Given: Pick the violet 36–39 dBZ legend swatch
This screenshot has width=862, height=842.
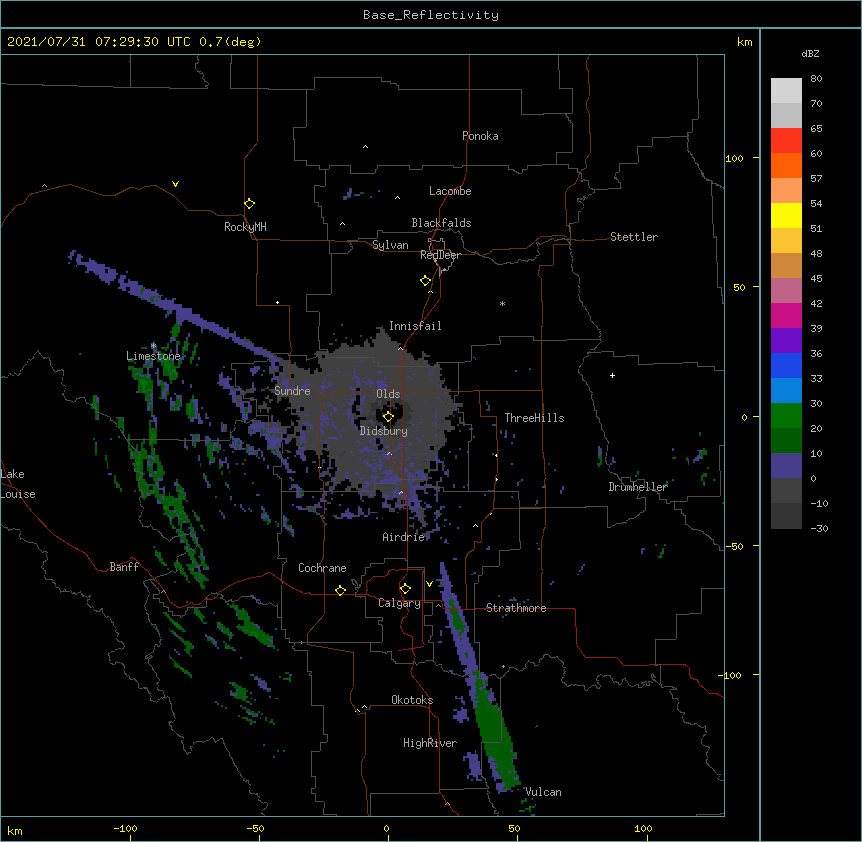Looking at the screenshot, I should point(786,340).
